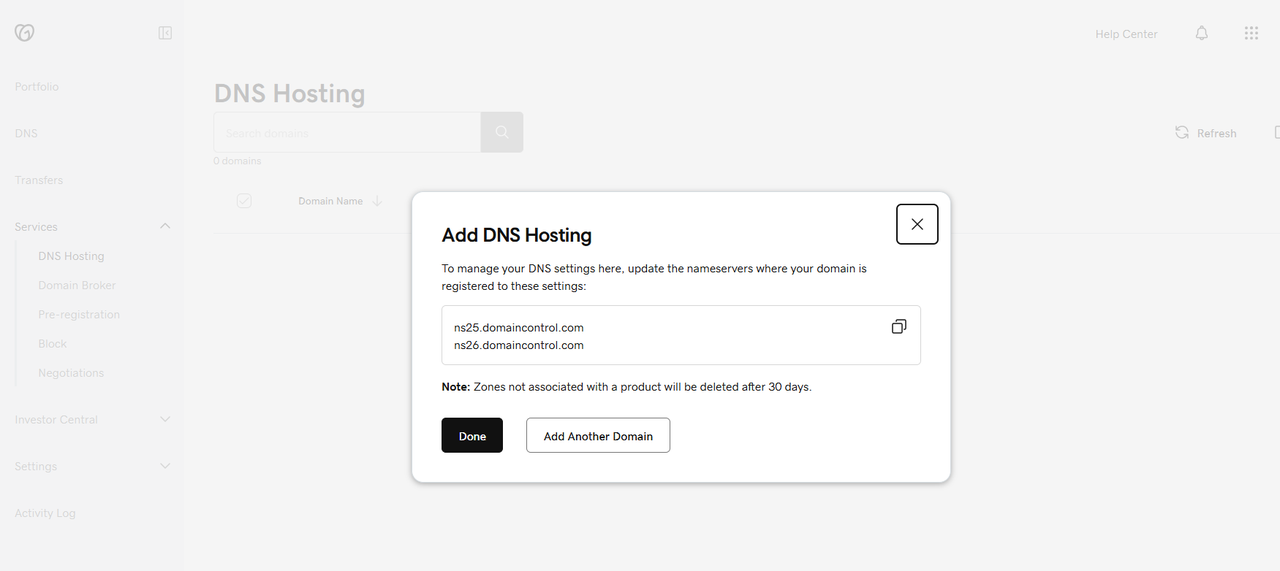
Task: Collapse the sidebar panel icon
Action: (165, 33)
